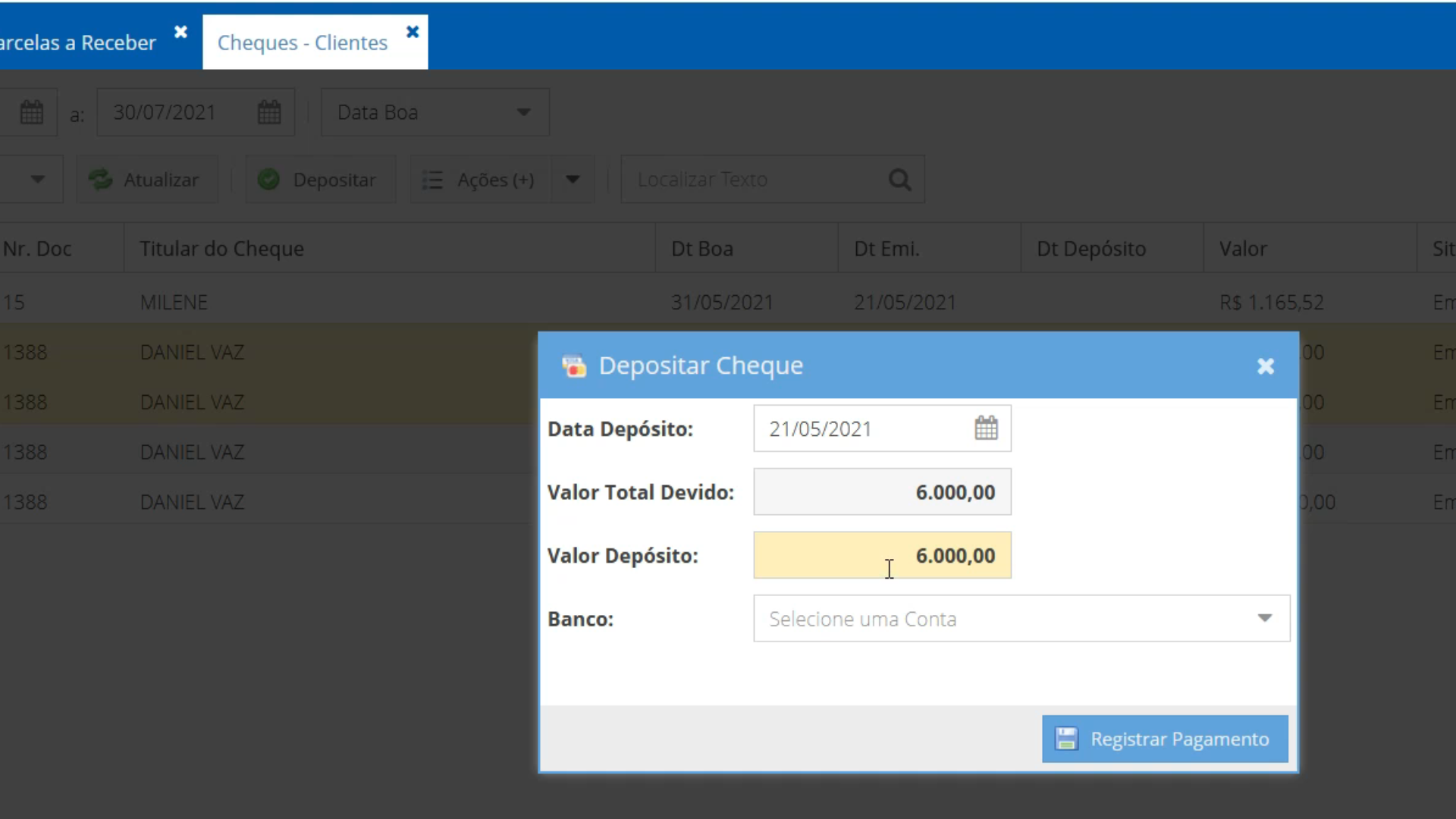Switch to Cheques - Clientes tab
Screen dimensions: 1456x819
click(x=303, y=42)
